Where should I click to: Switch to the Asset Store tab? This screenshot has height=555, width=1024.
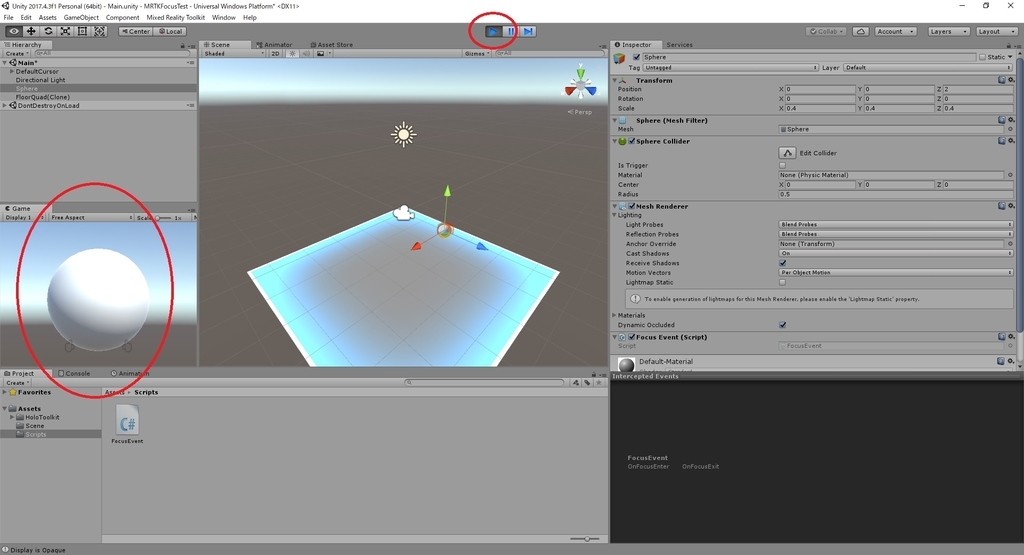click(332, 44)
